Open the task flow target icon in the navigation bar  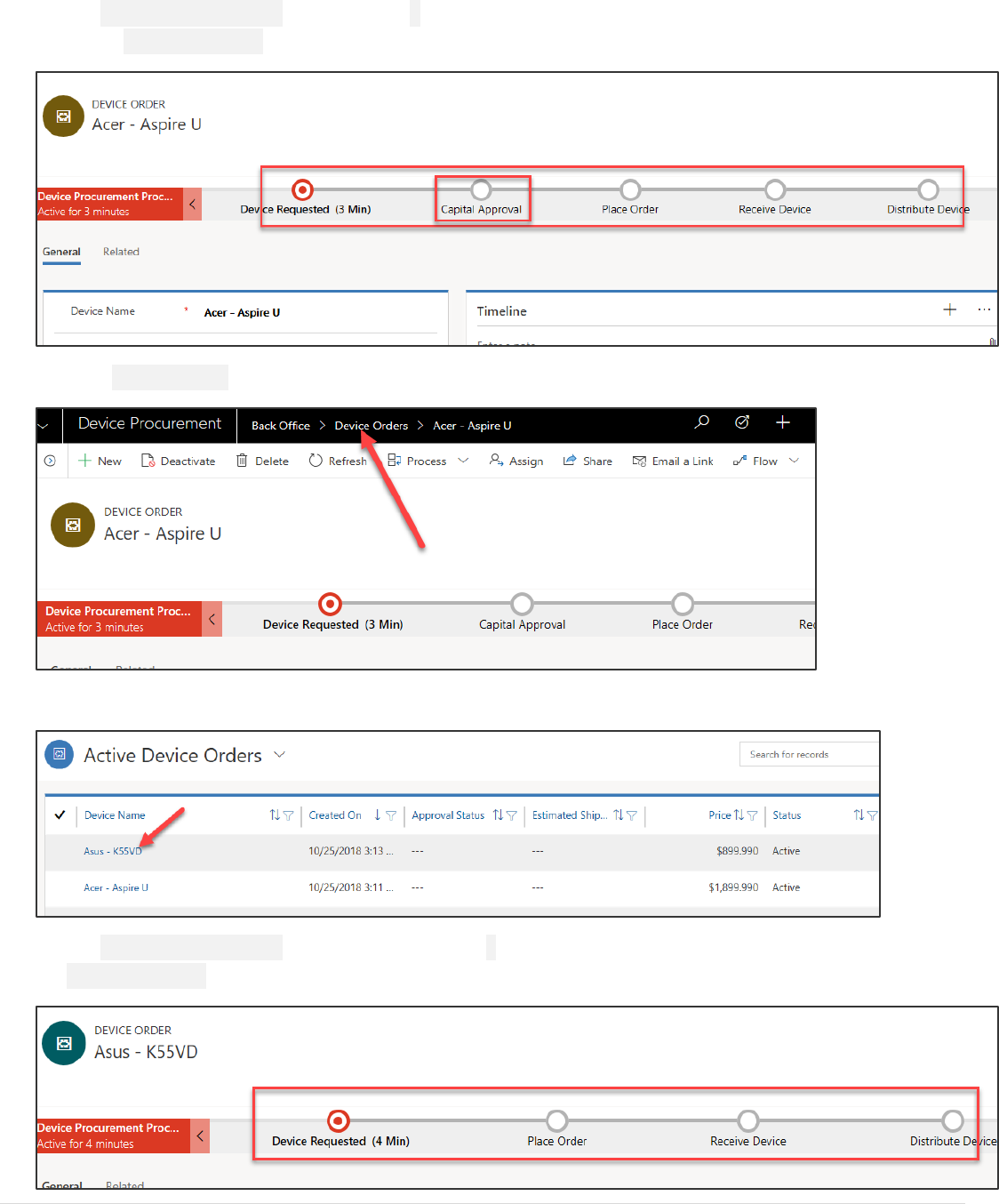coord(742,422)
